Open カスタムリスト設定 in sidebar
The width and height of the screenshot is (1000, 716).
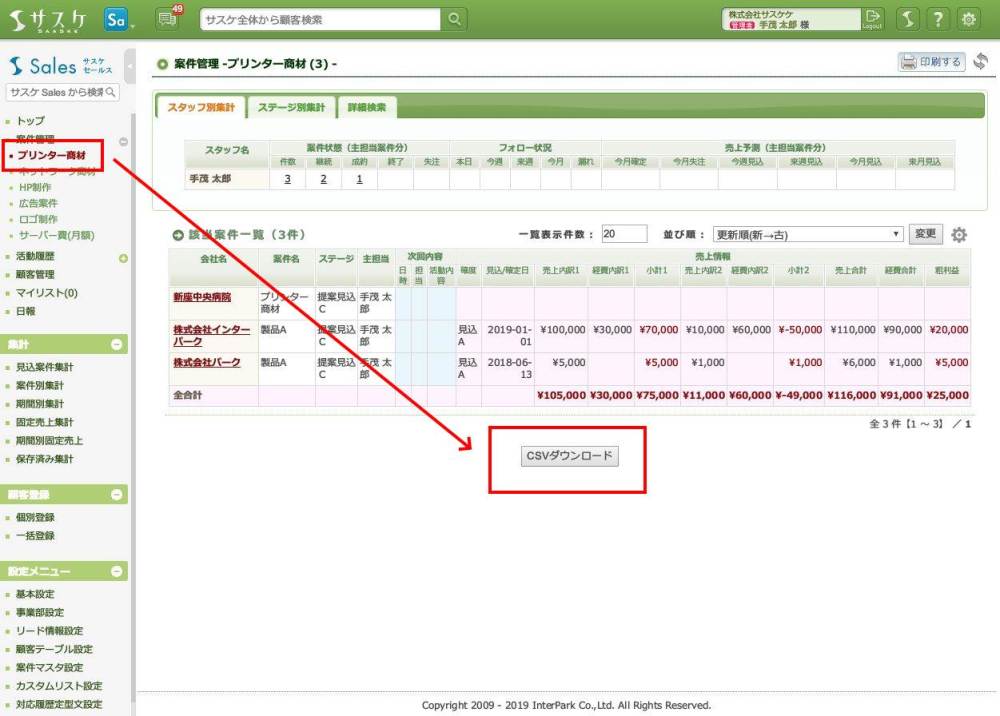(x=59, y=686)
